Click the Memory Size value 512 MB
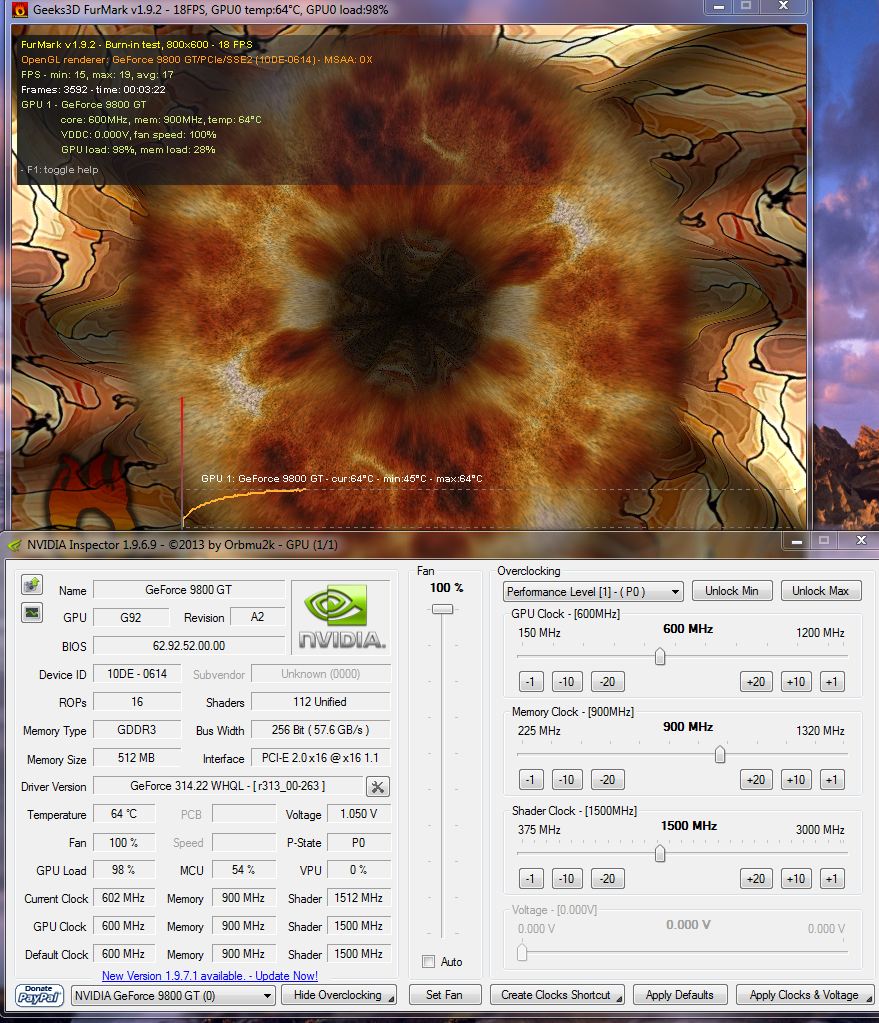 137,758
